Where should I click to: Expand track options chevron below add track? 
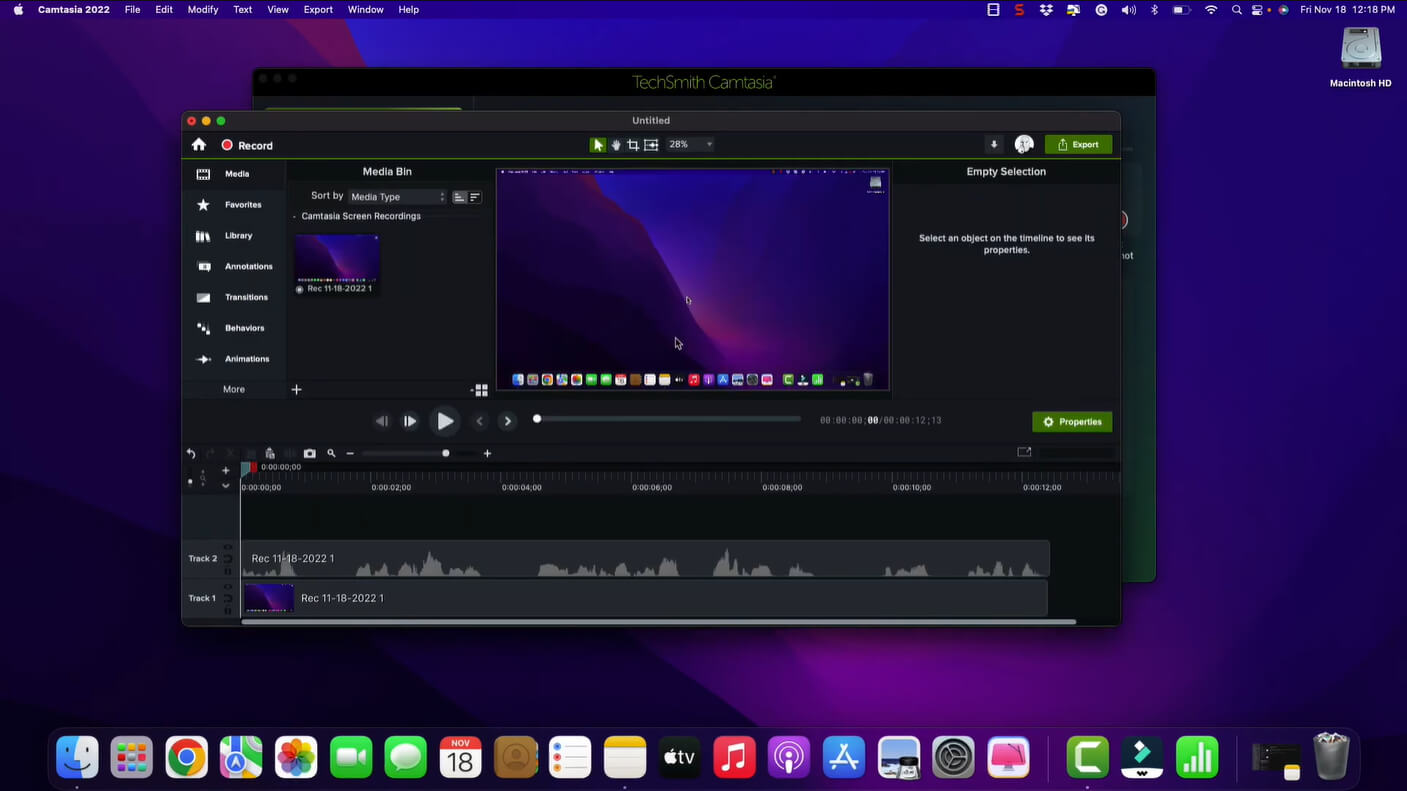[x=226, y=486]
